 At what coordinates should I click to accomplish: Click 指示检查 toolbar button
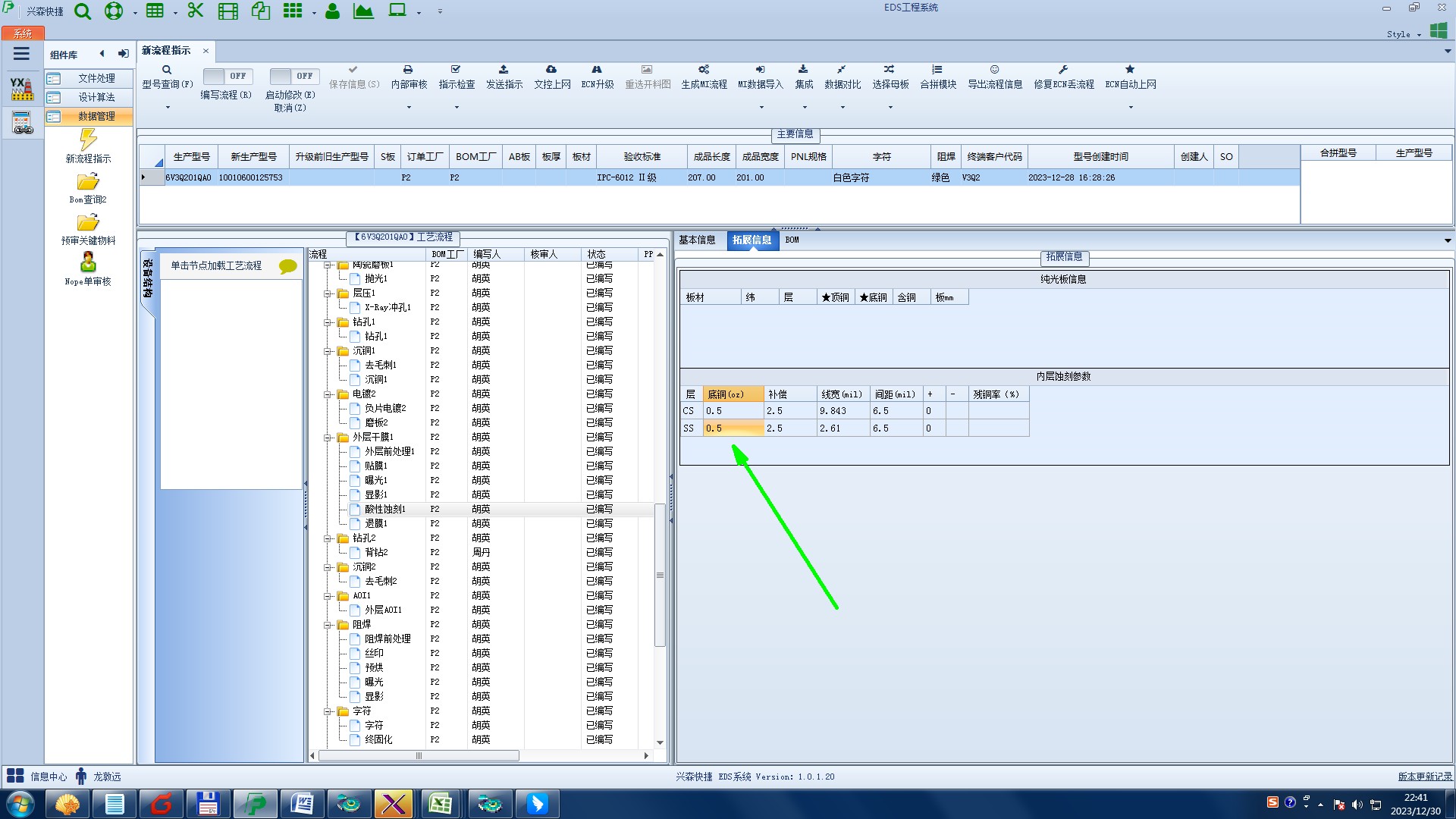(x=457, y=77)
